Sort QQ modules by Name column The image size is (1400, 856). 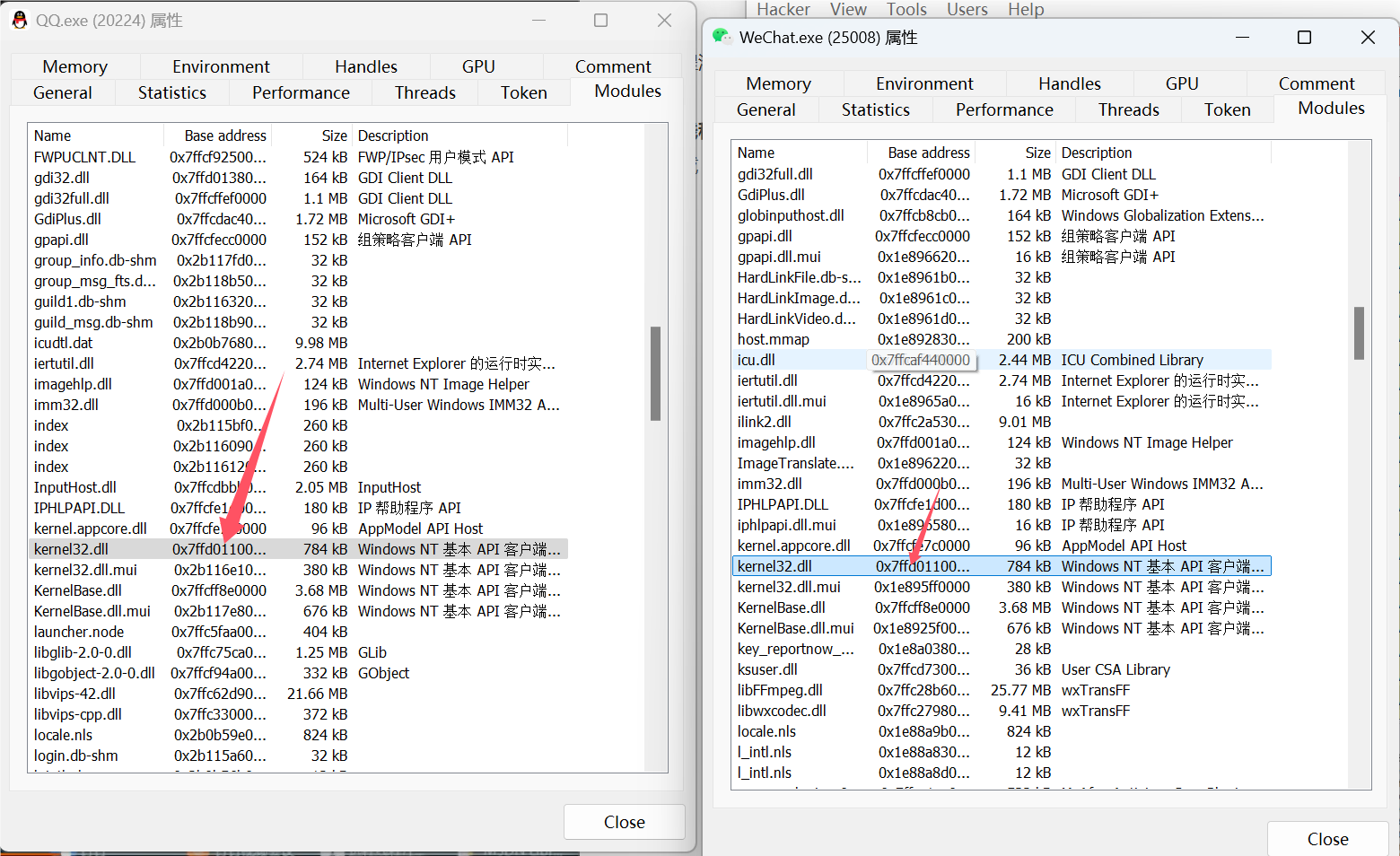[x=96, y=135]
